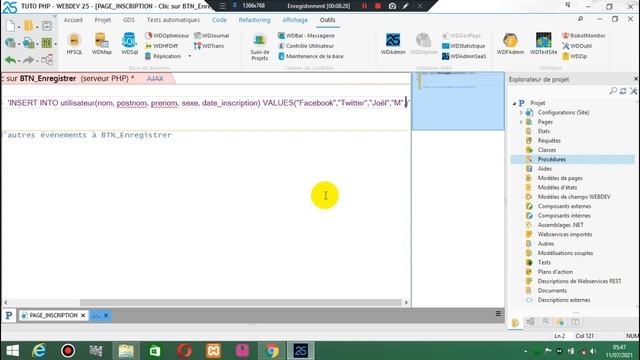Click search icon in Explorateur de projet
This screenshot has width=640, height=360.
click(x=613, y=91)
